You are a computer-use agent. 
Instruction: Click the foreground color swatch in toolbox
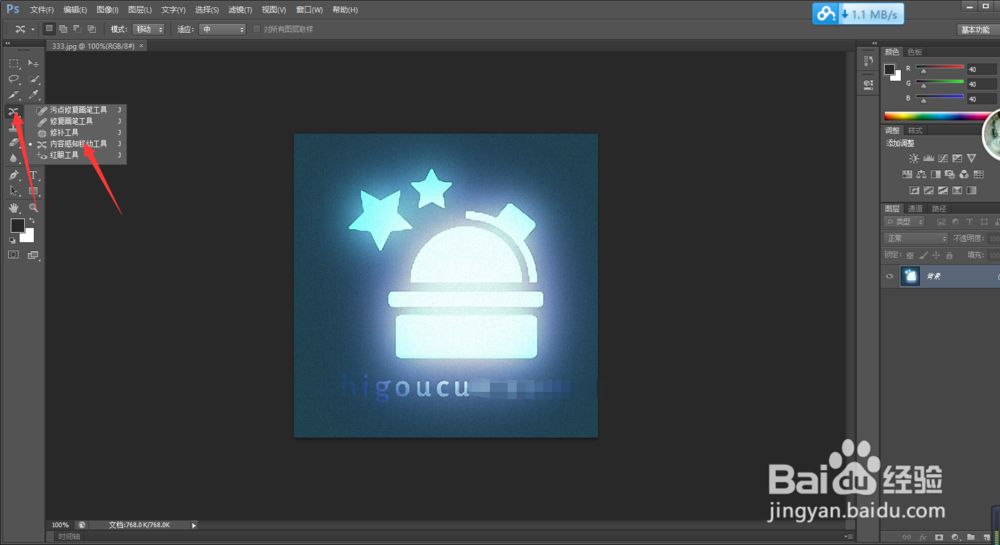pyautogui.click(x=17, y=226)
